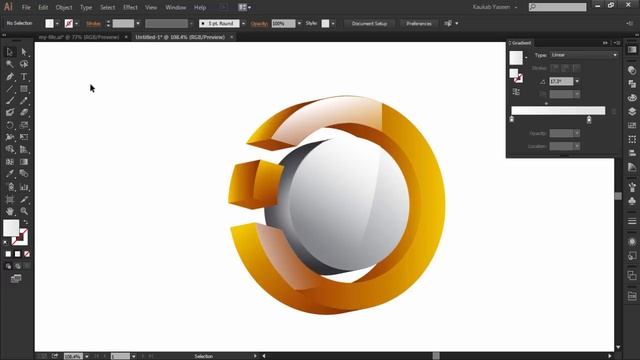Screen dimensions: 640x360
Task: Set paint mode to Gradient
Action: 18,254
